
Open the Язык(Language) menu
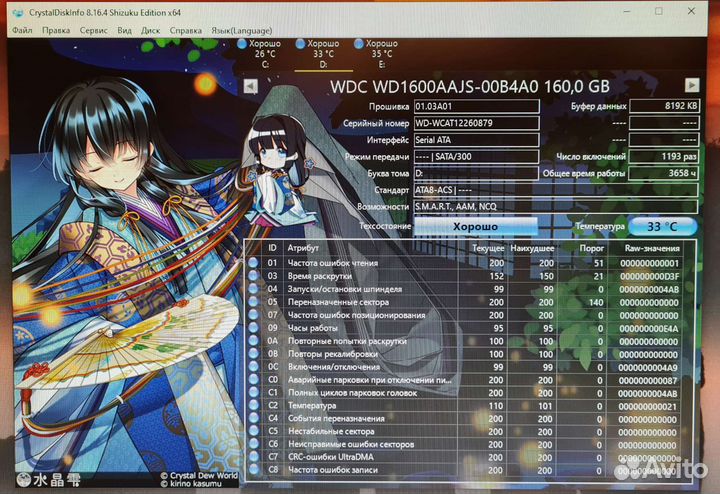click(242, 30)
